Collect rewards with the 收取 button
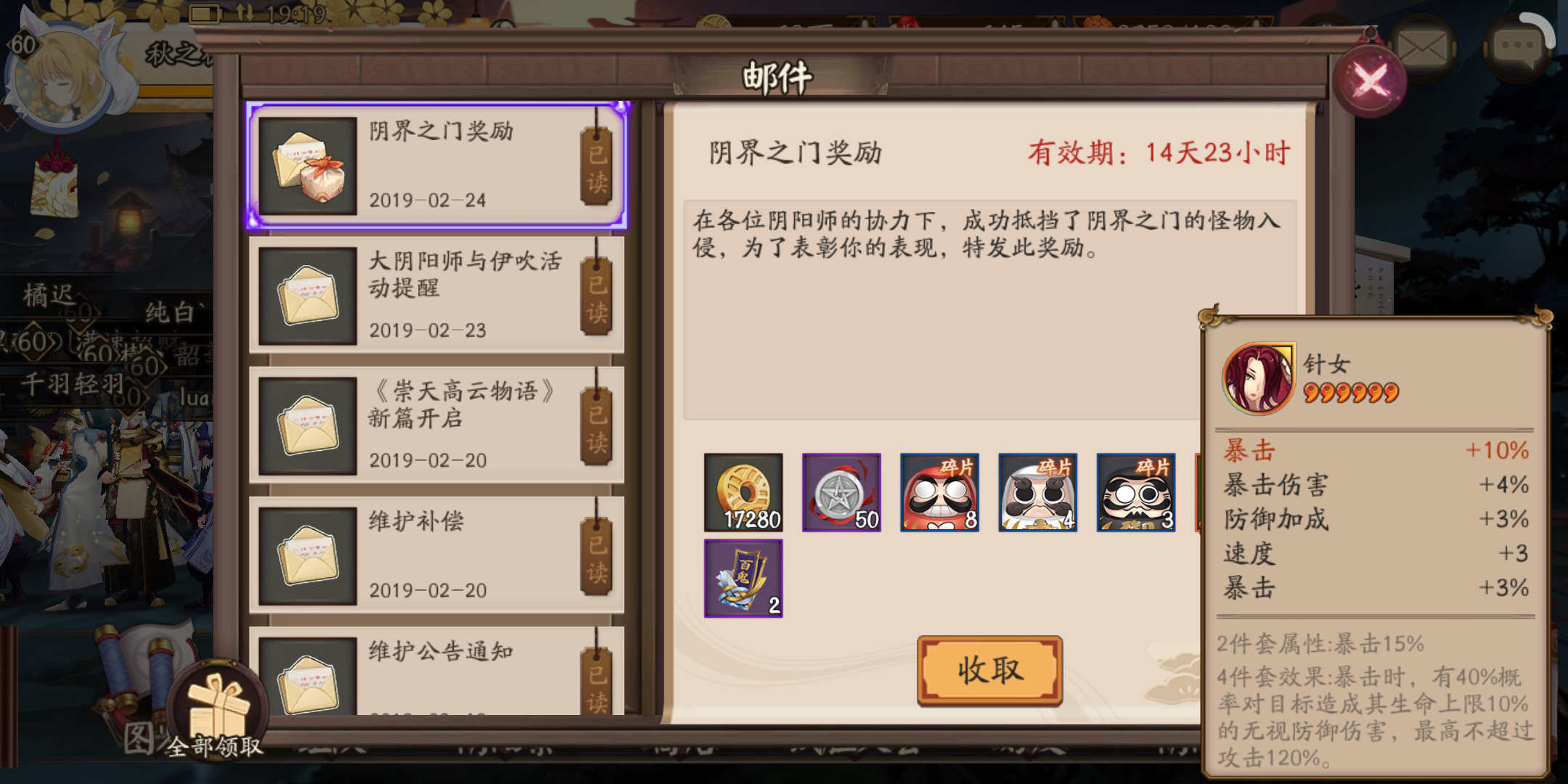Screen dimensions: 1568x784 989,671
